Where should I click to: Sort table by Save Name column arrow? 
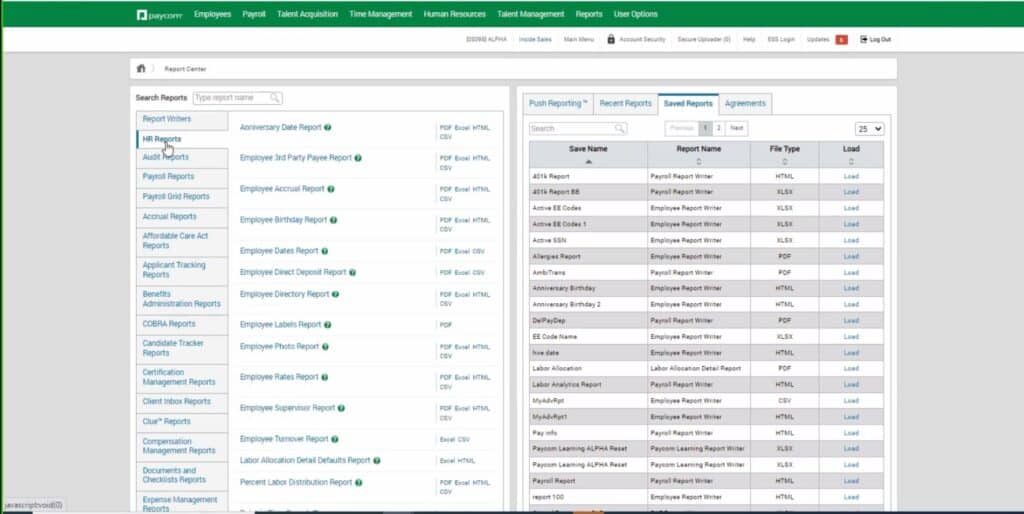pyautogui.click(x=588, y=160)
